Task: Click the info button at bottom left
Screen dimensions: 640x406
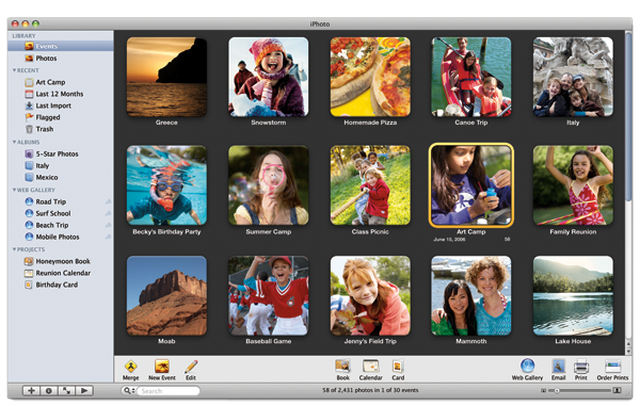Action: pos(49,391)
